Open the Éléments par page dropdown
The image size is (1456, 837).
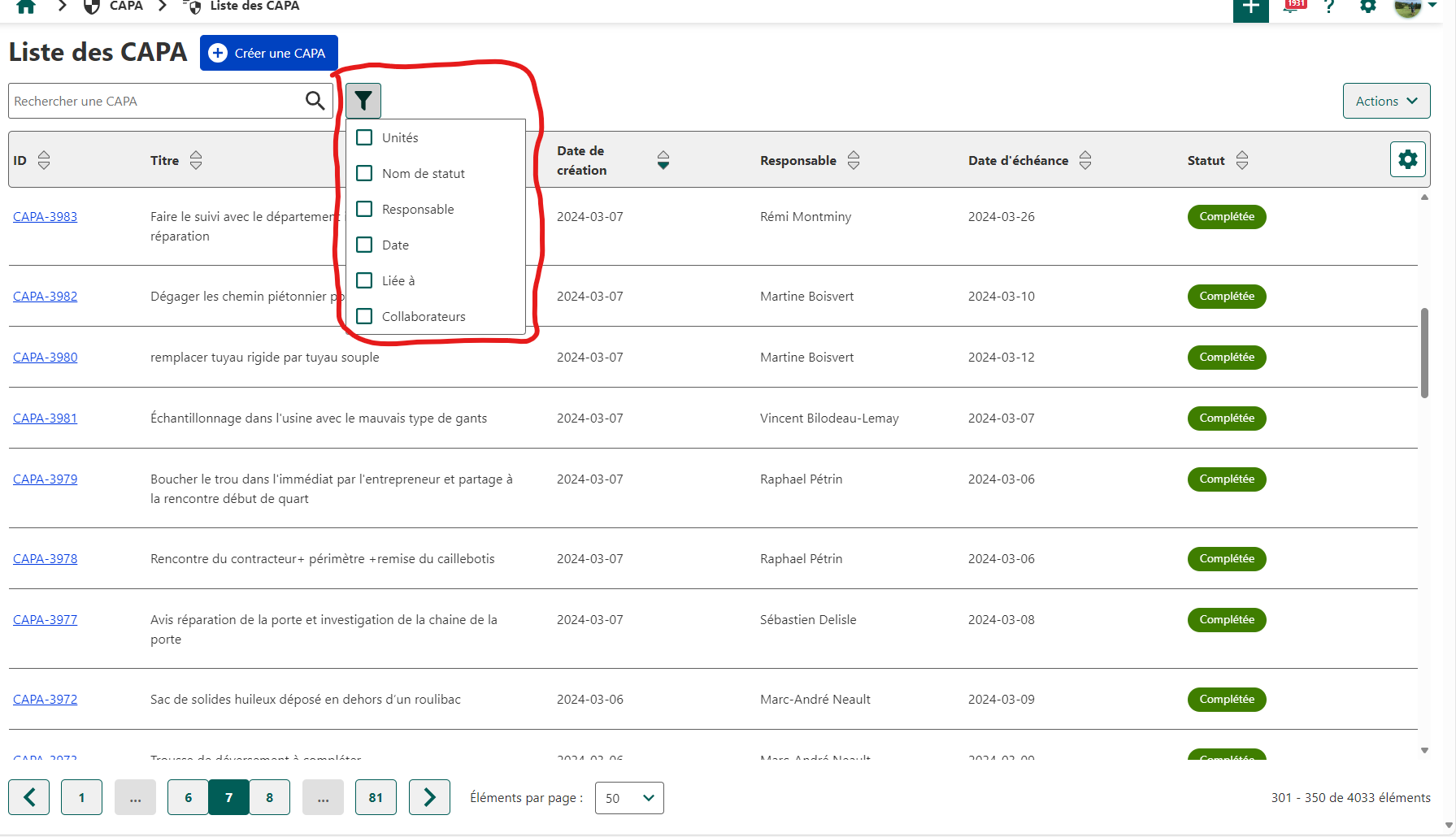629,798
